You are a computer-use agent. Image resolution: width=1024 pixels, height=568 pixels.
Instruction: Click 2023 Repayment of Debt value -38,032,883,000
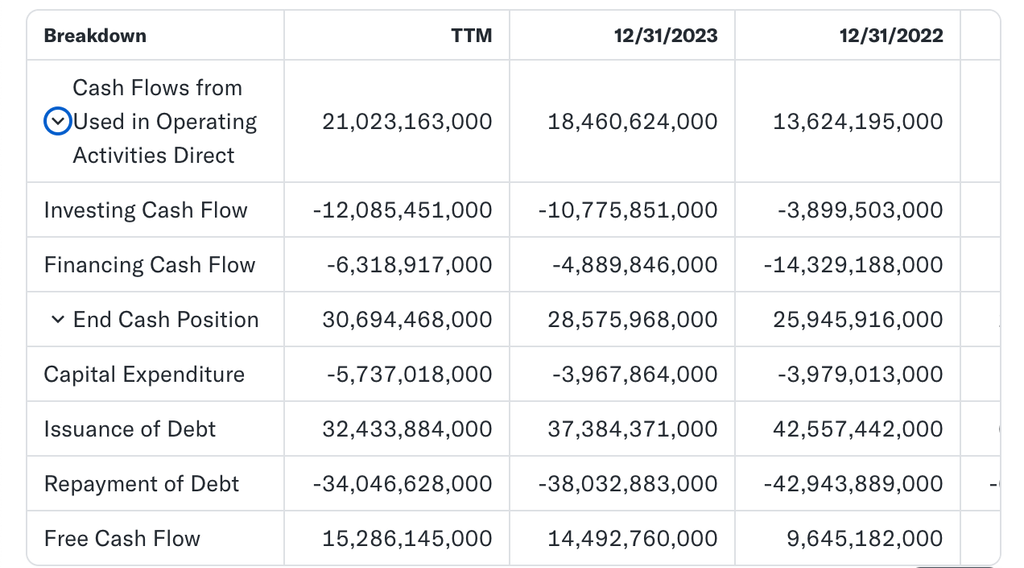[x=627, y=484]
